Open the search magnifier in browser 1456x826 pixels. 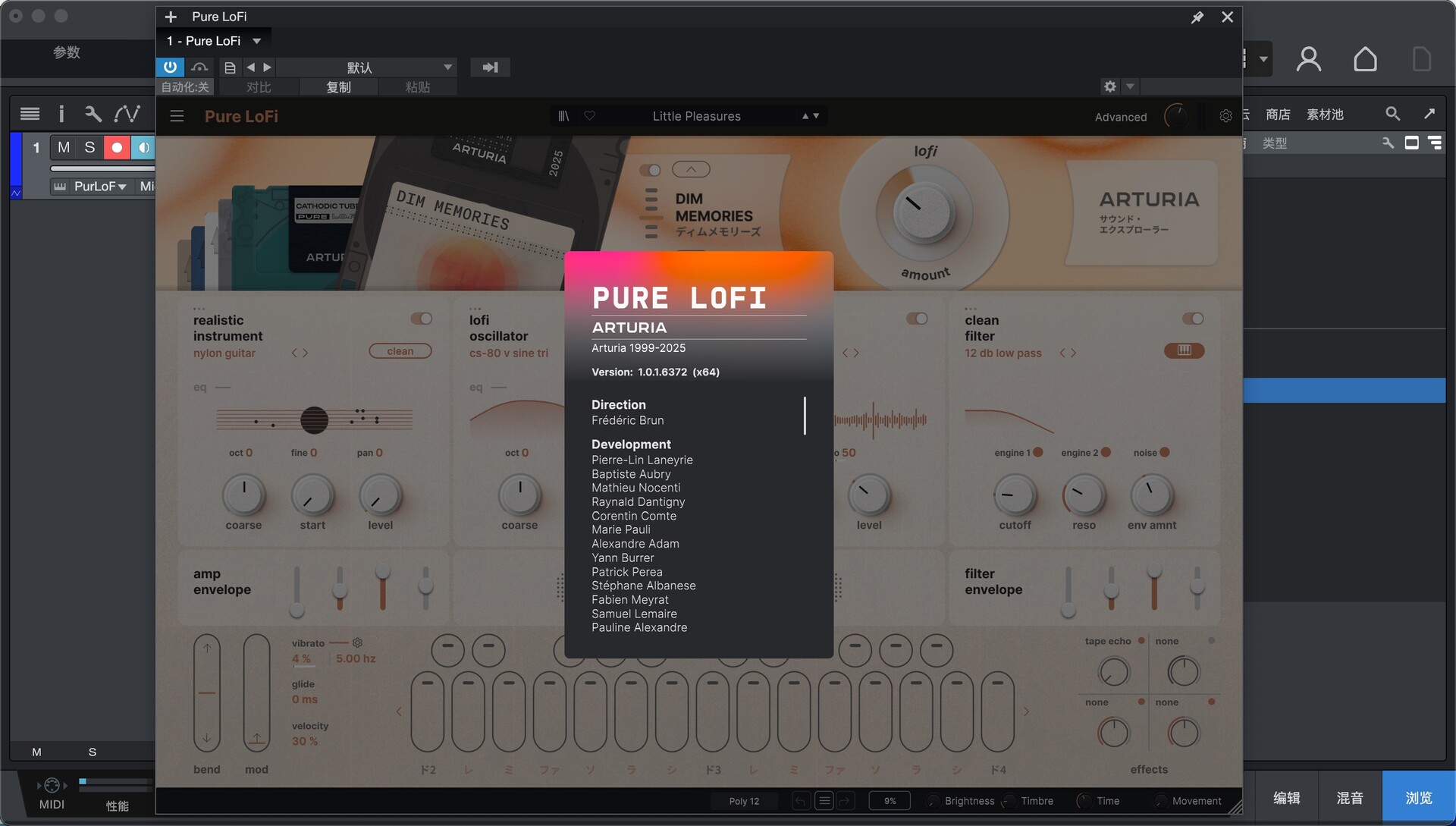coord(1392,114)
